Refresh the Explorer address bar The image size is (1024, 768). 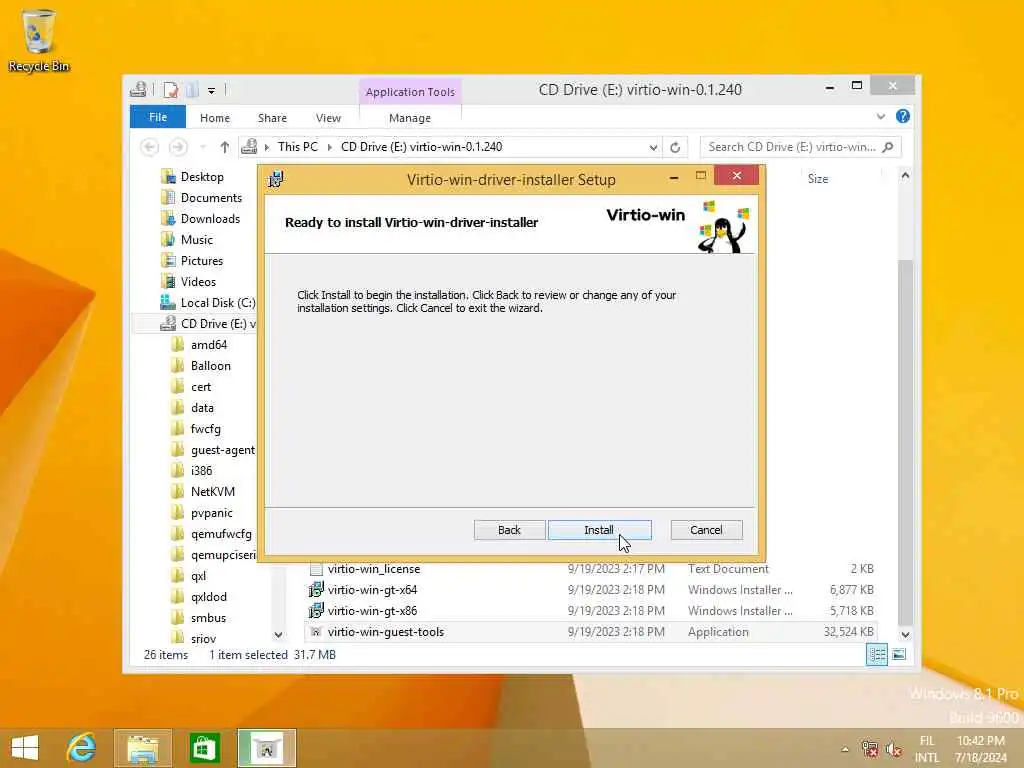[675, 148]
